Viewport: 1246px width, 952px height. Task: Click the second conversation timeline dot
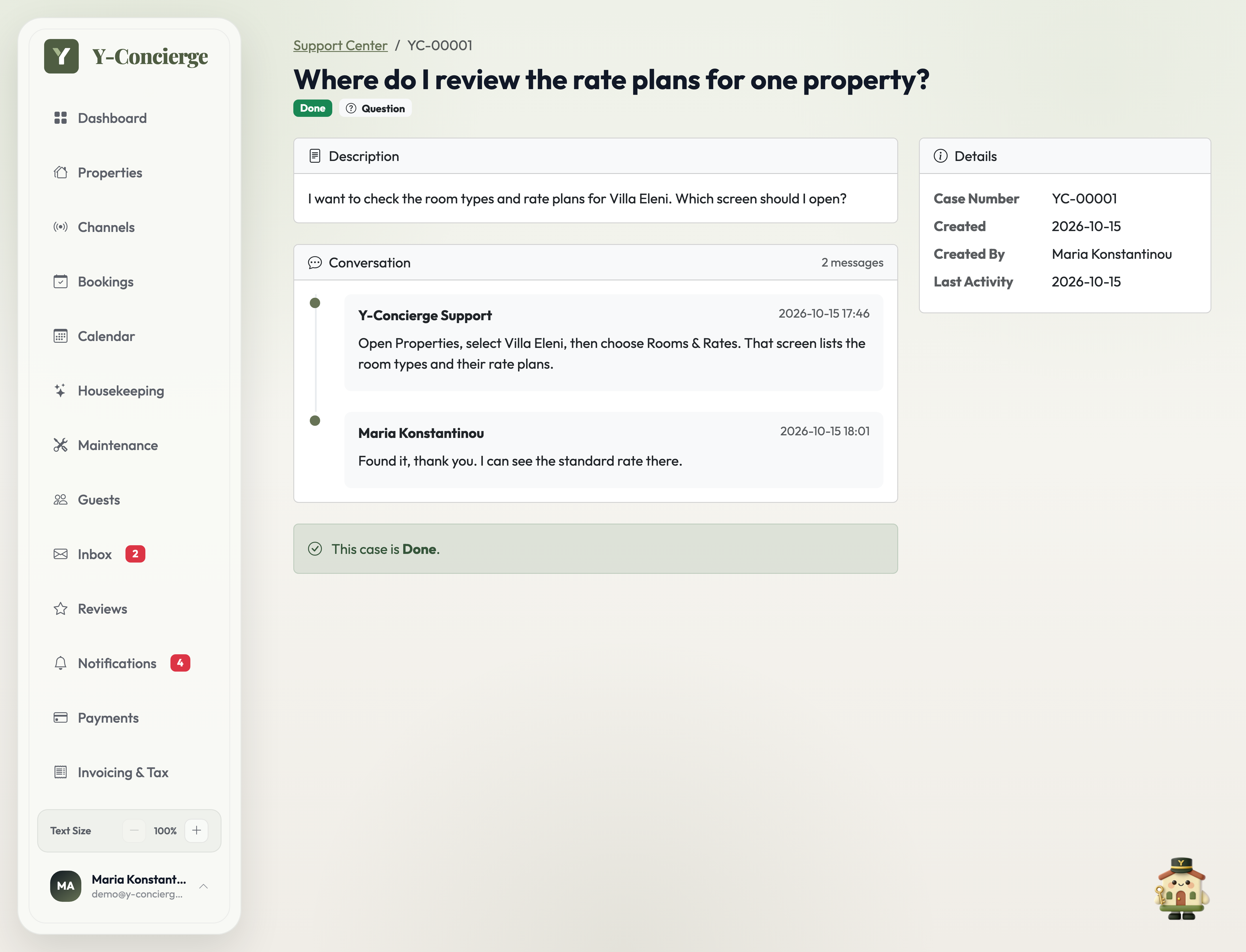[315, 421]
